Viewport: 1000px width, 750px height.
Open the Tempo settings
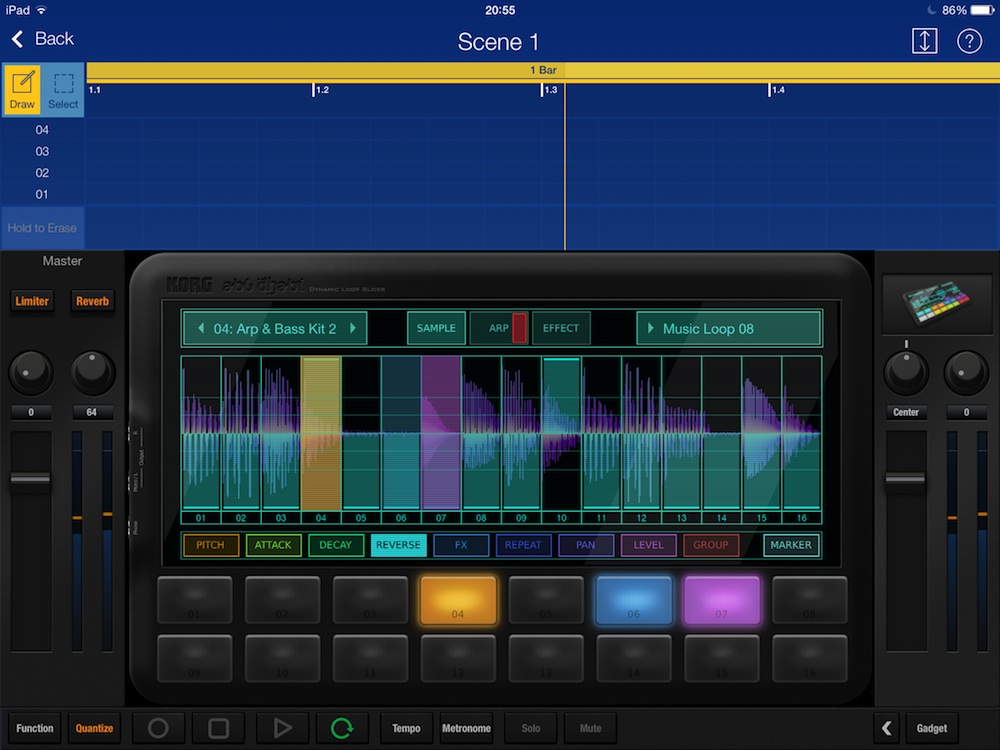click(x=406, y=728)
